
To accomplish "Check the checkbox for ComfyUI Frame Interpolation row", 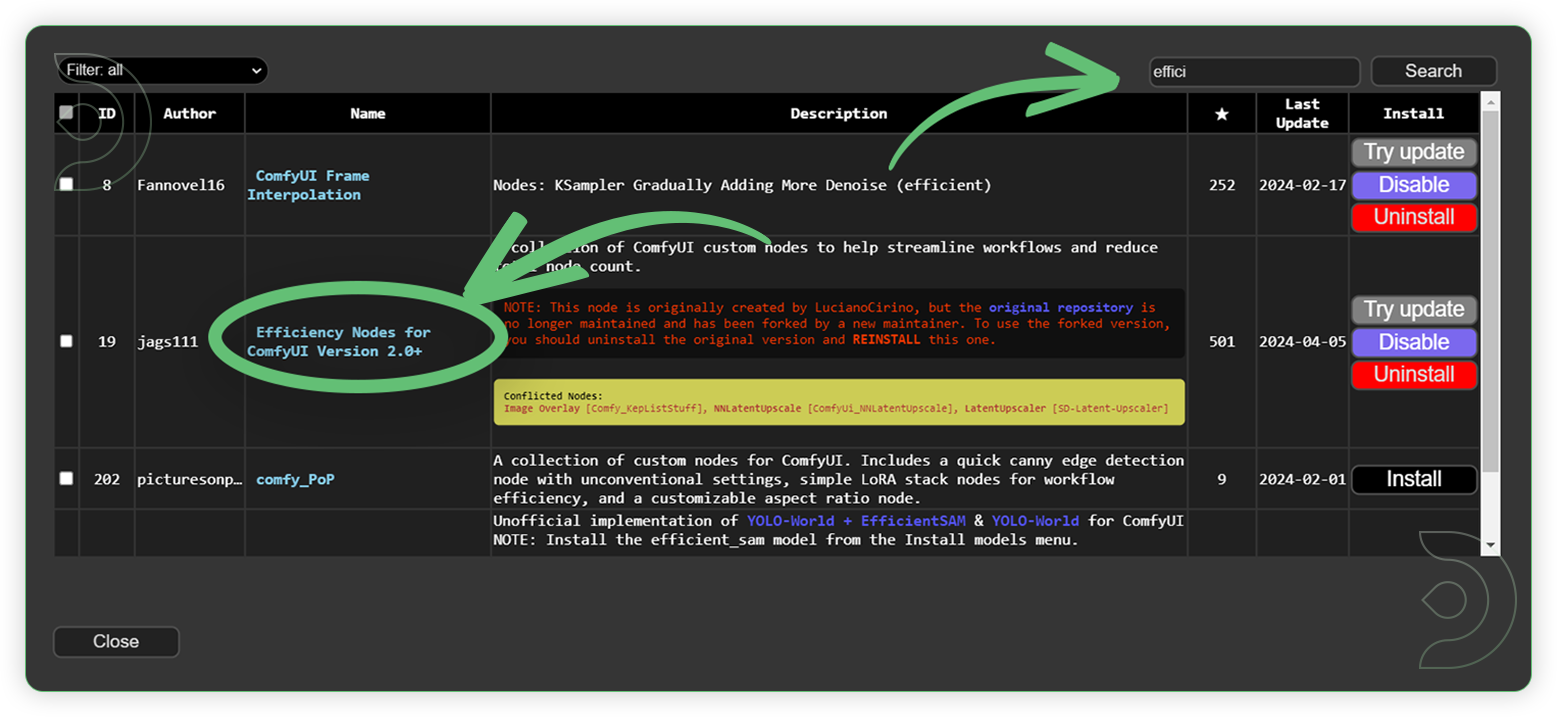I will tap(66, 184).
